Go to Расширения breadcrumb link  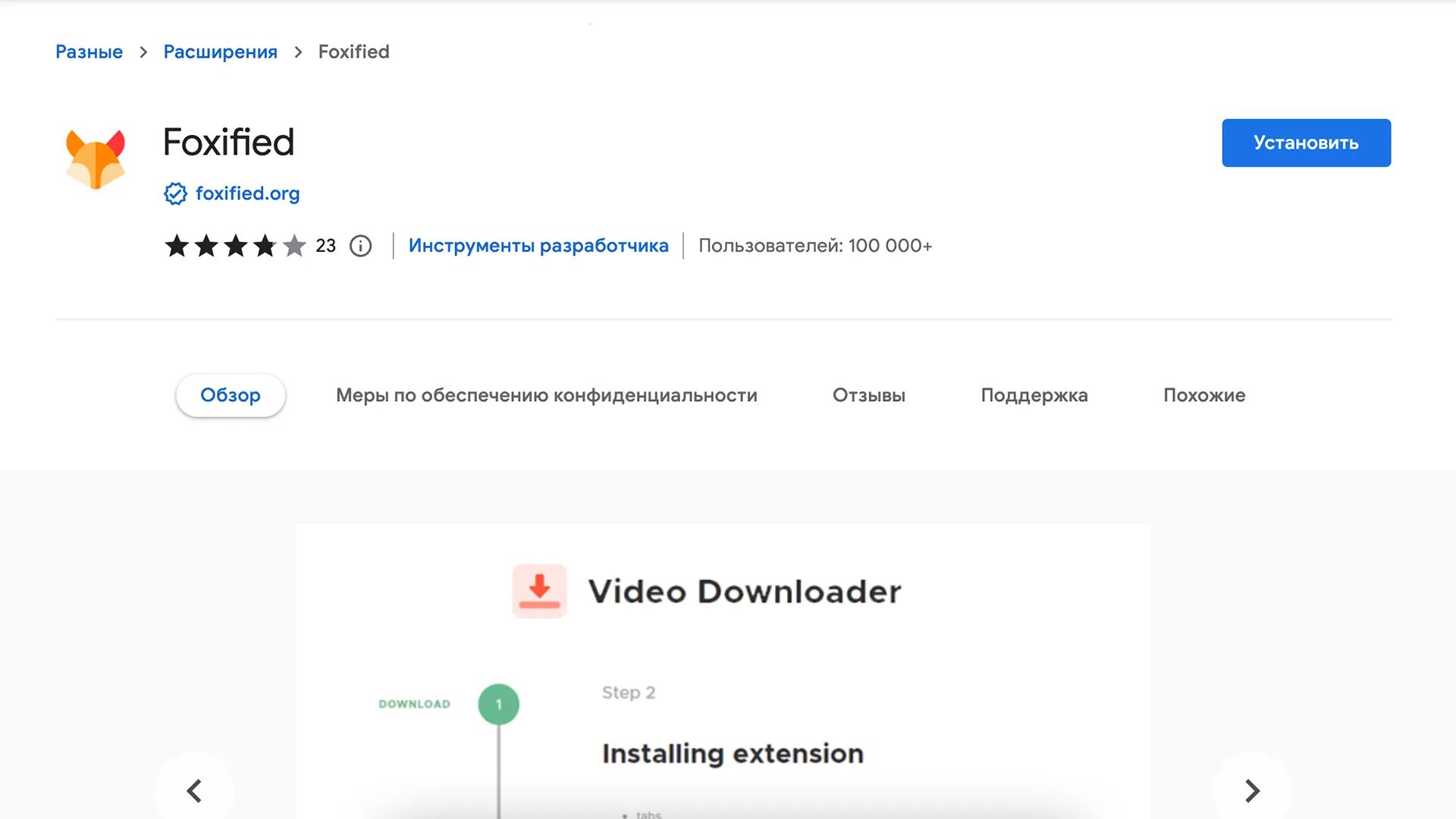coord(220,52)
